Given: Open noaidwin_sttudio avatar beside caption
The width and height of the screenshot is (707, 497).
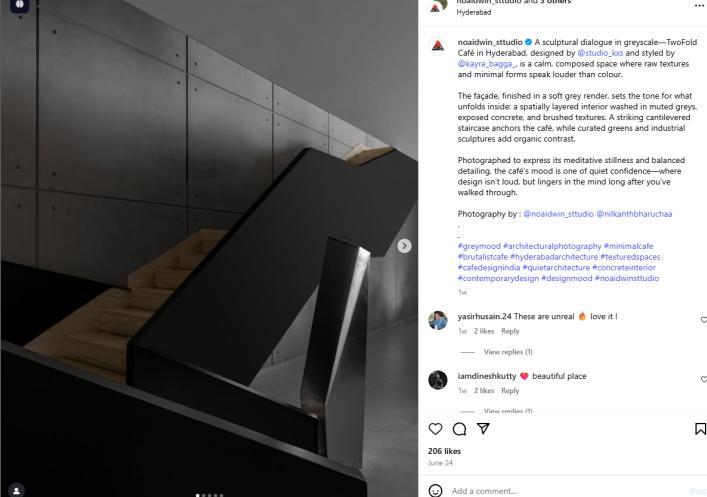Looking at the screenshot, I should pos(438,46).
